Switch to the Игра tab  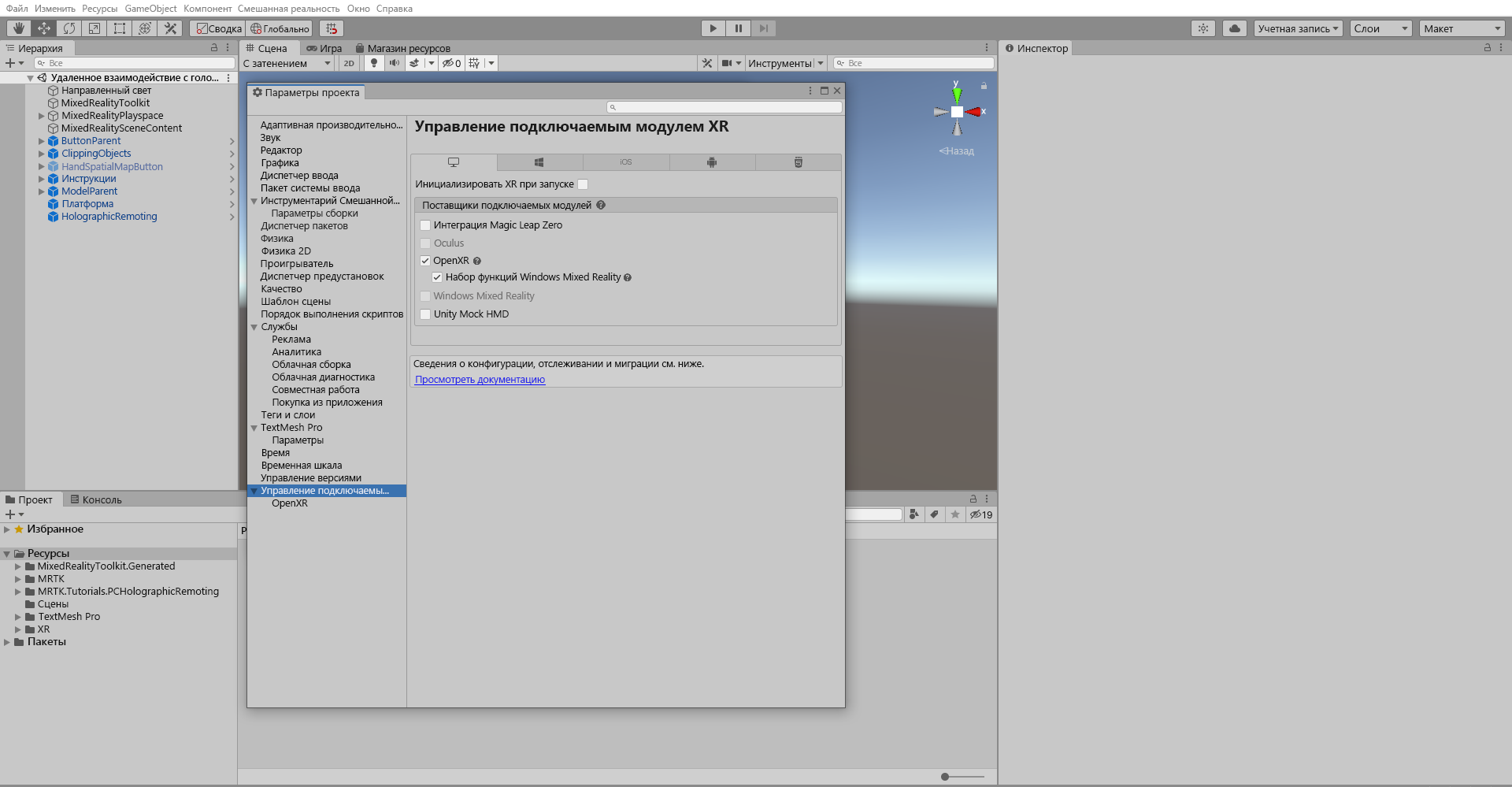(324, 48)
